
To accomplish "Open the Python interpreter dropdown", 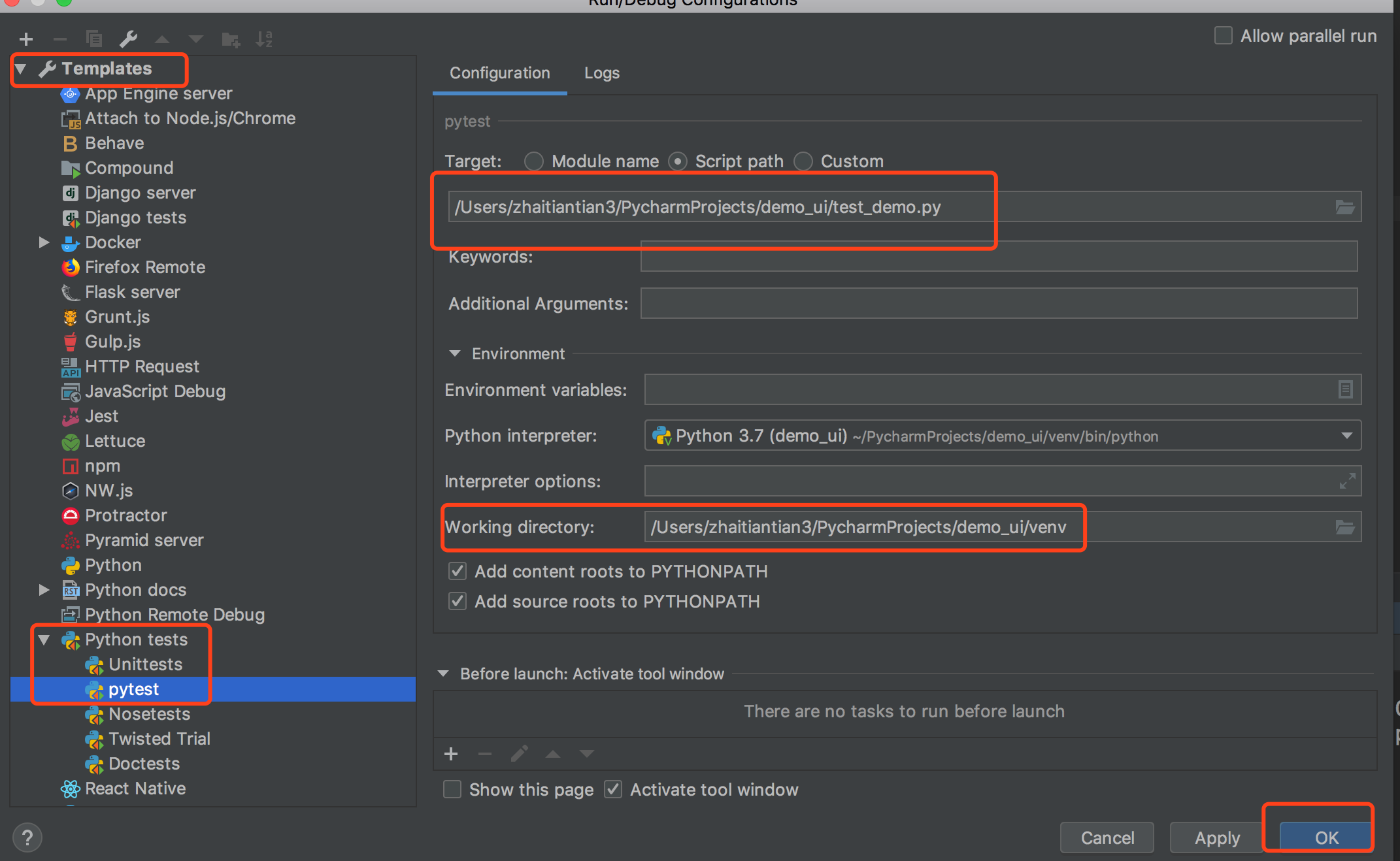I will 1346,436.
